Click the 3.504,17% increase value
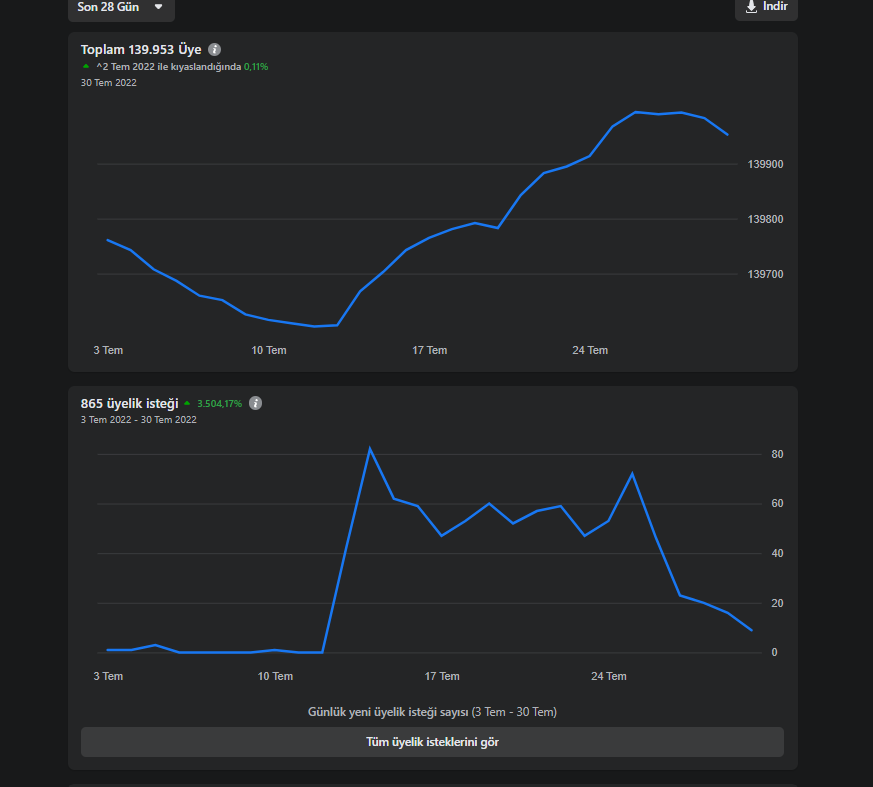Viewport: 873px width, 787px height. point(219,404)
